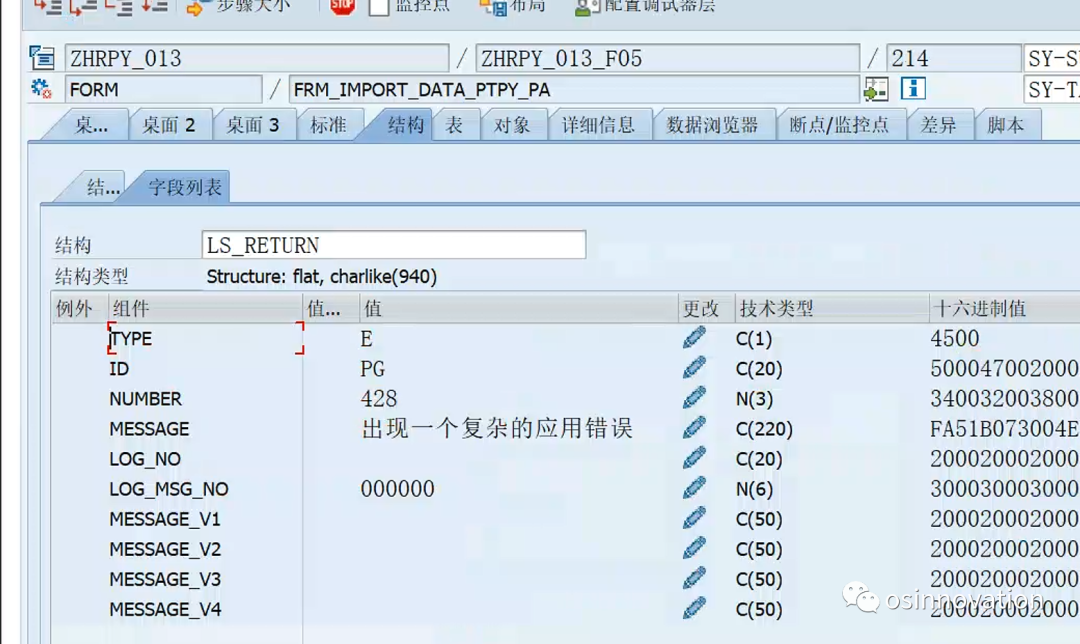Click the red STOP breakpoint icon
The image size is (1080, 644).
tap(342, 7)
